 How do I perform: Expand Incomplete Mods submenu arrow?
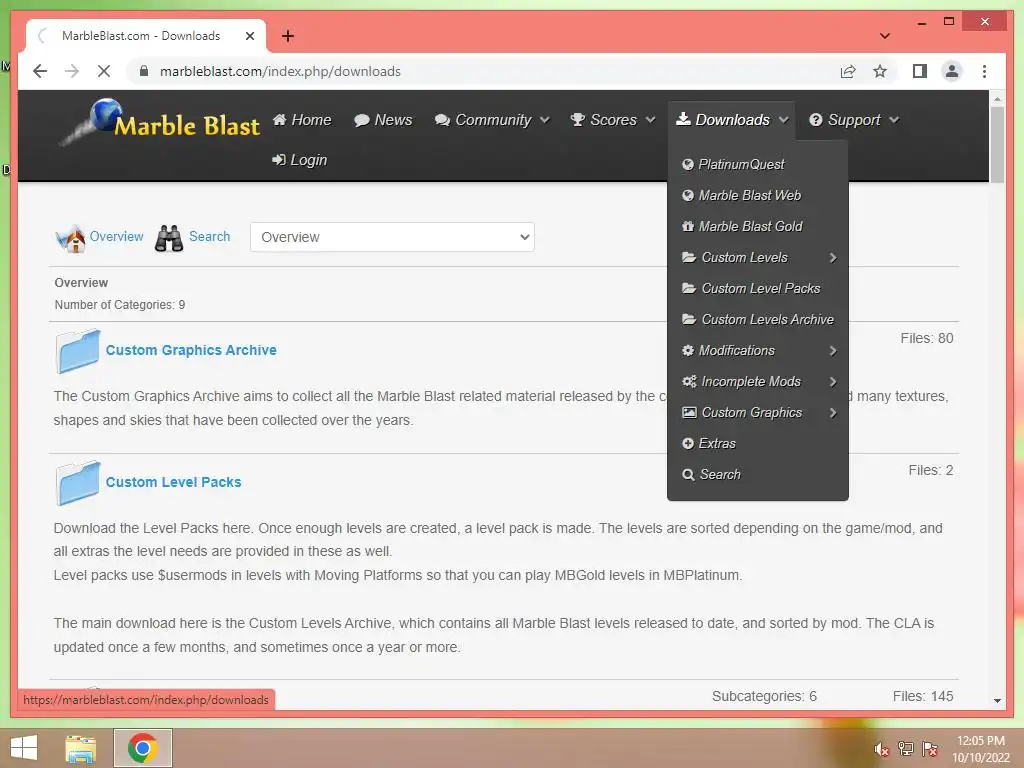(833, 381)
